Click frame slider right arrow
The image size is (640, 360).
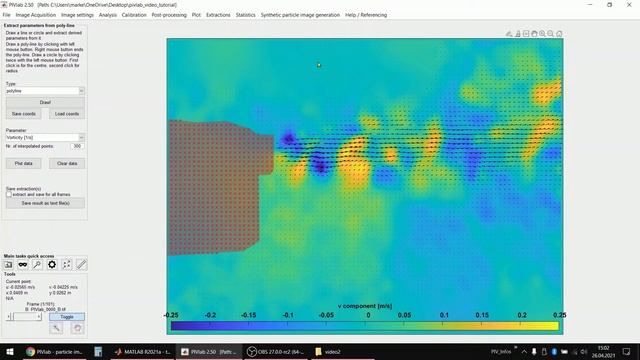coord(39,317)
